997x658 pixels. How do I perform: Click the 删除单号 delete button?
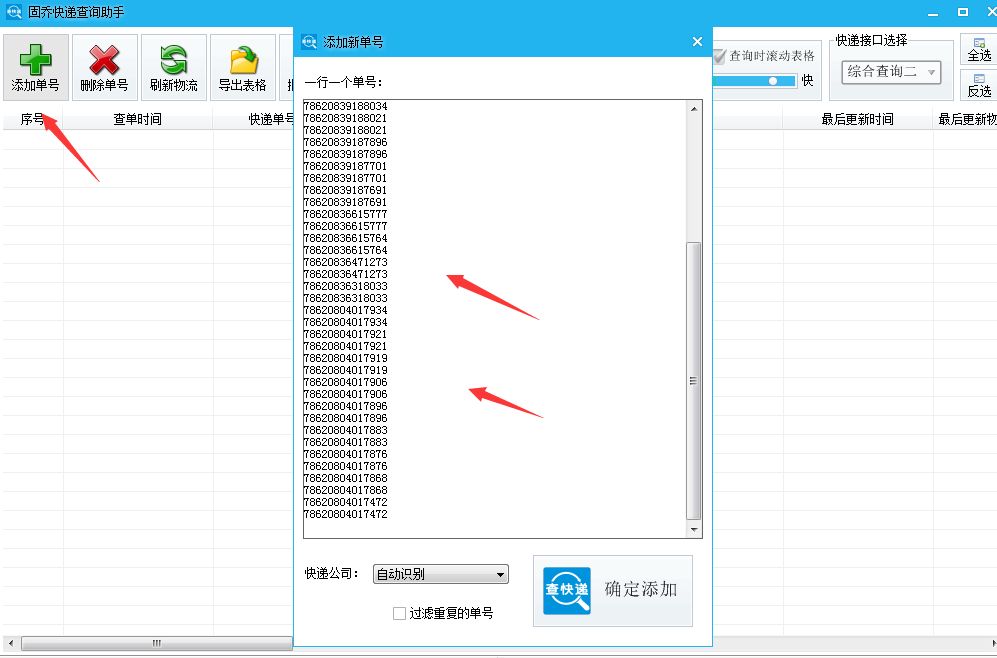[104, 67]
